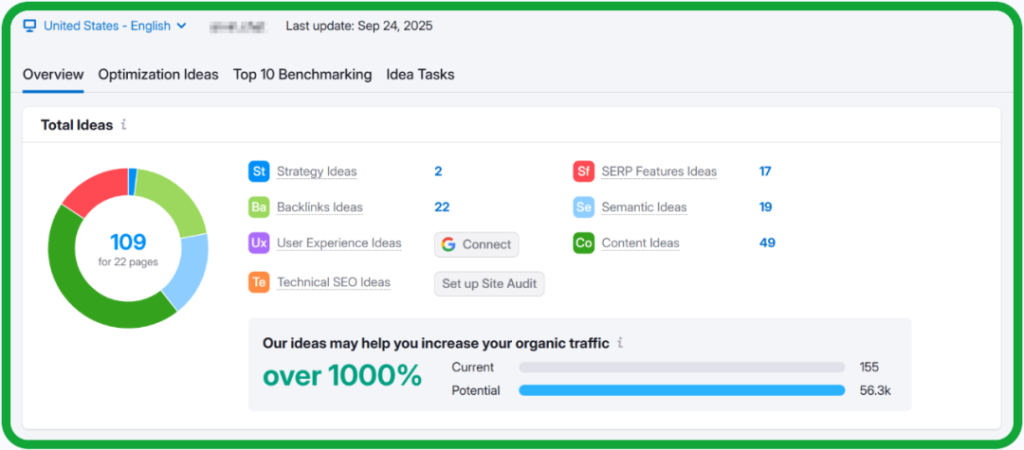Screen dimensions: 1024x450
Task: Click the green Ba Backlinks icon
Action: click(259, 207)
